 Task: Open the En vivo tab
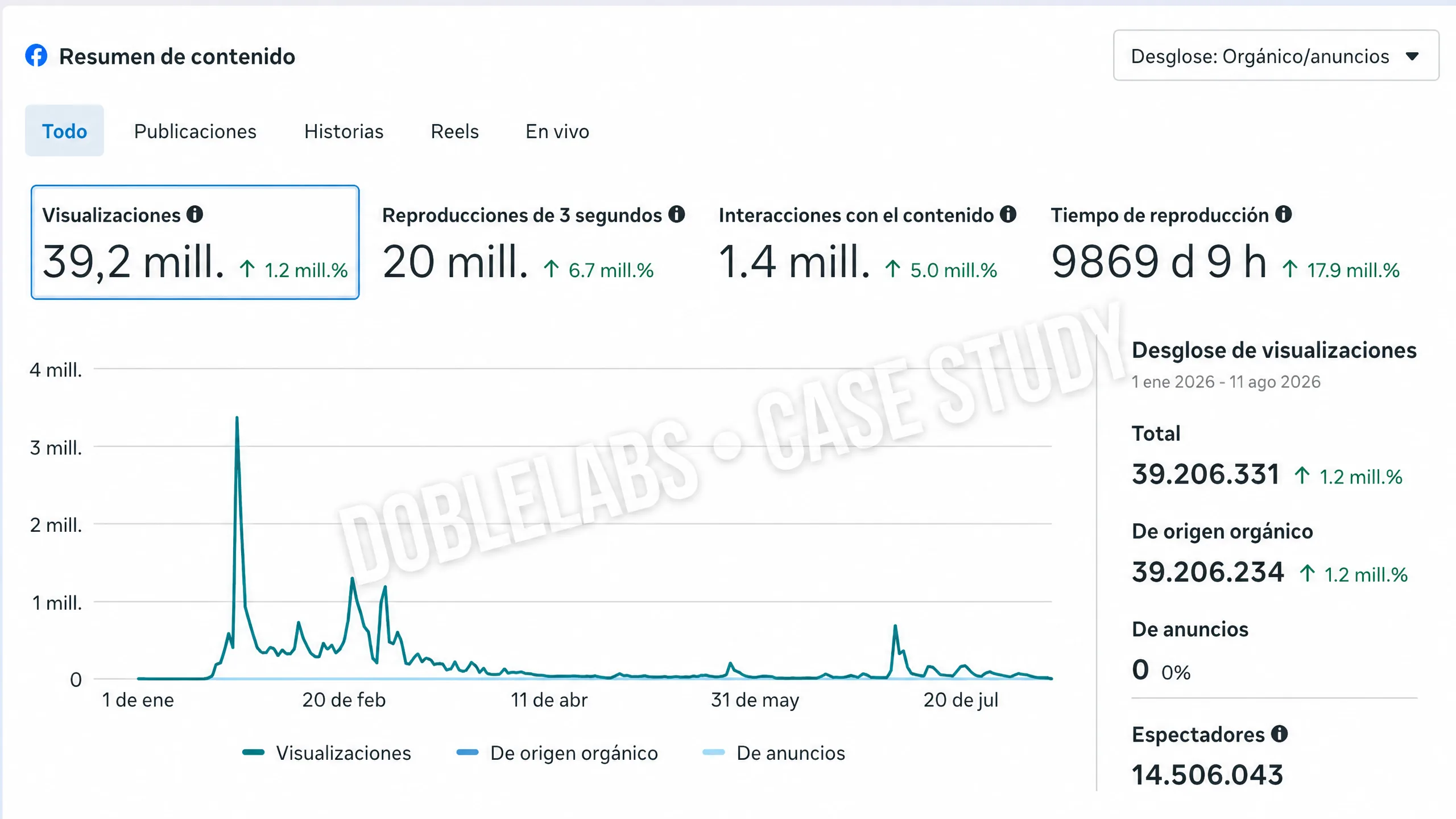point(557,131)
